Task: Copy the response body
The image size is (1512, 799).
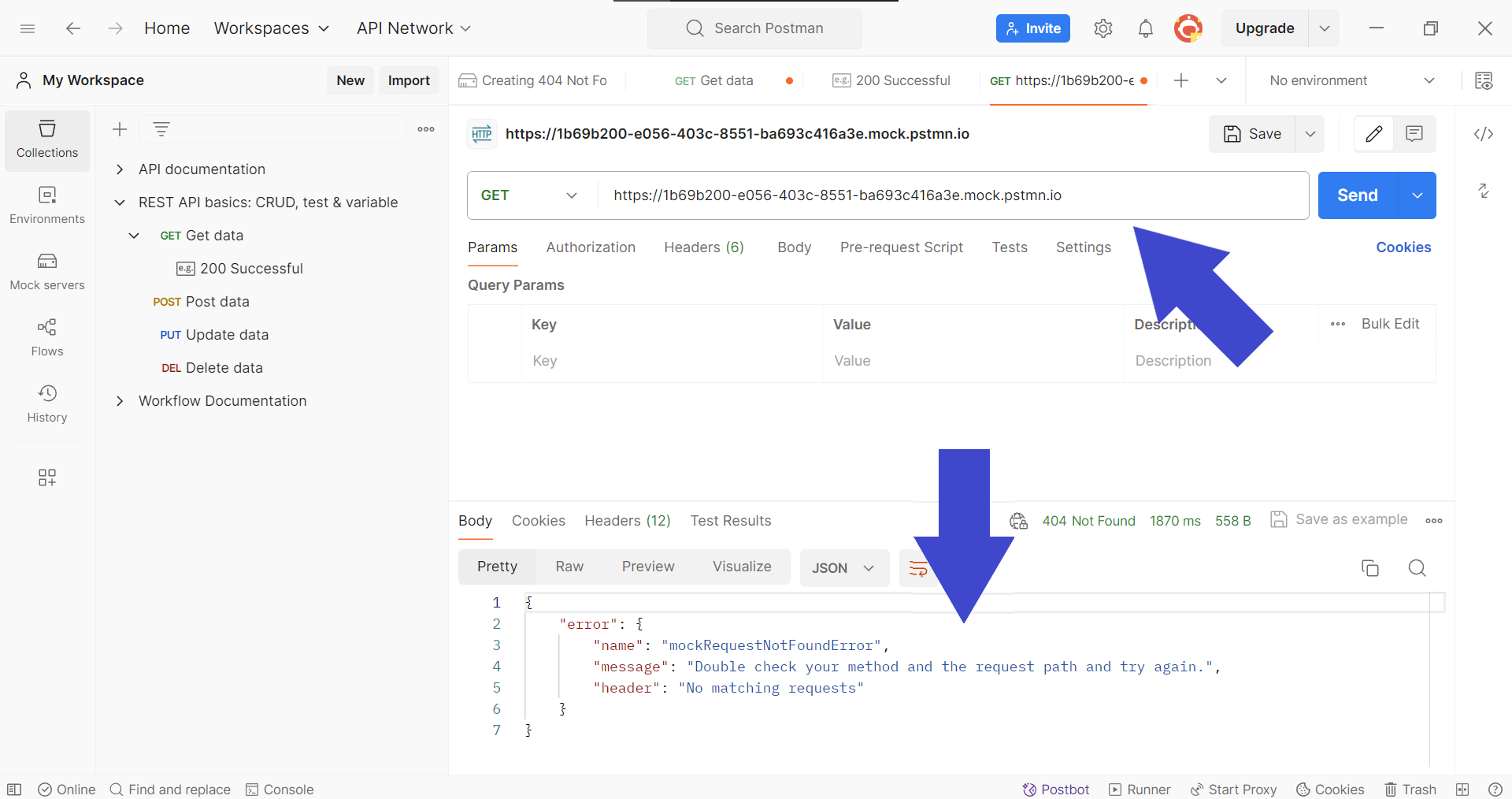Action: coord(1370,568)
